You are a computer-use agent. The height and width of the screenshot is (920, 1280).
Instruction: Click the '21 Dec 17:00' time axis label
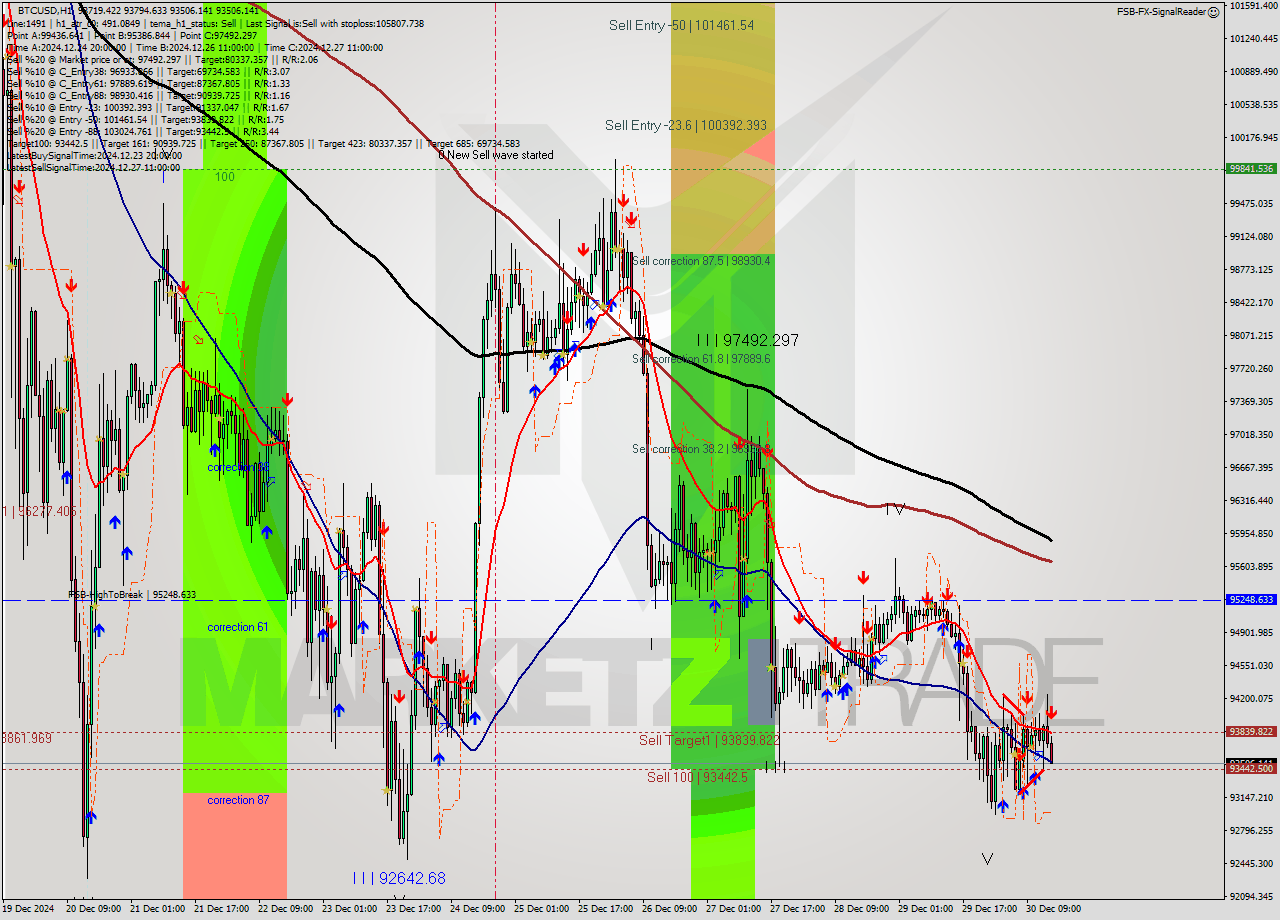point(222,909)
